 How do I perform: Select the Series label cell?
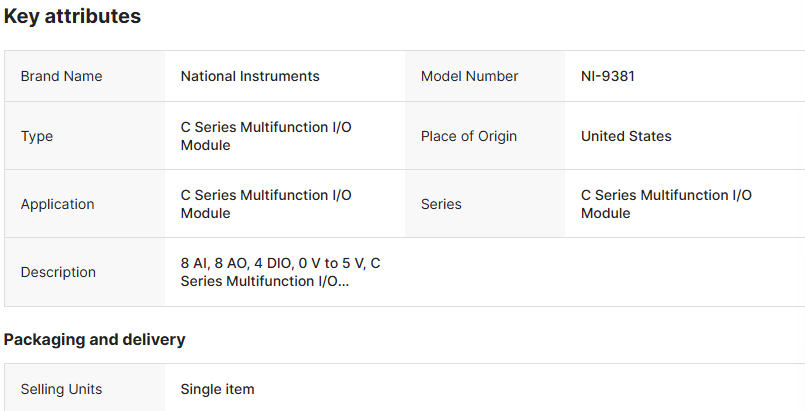[x=441, y=204]
